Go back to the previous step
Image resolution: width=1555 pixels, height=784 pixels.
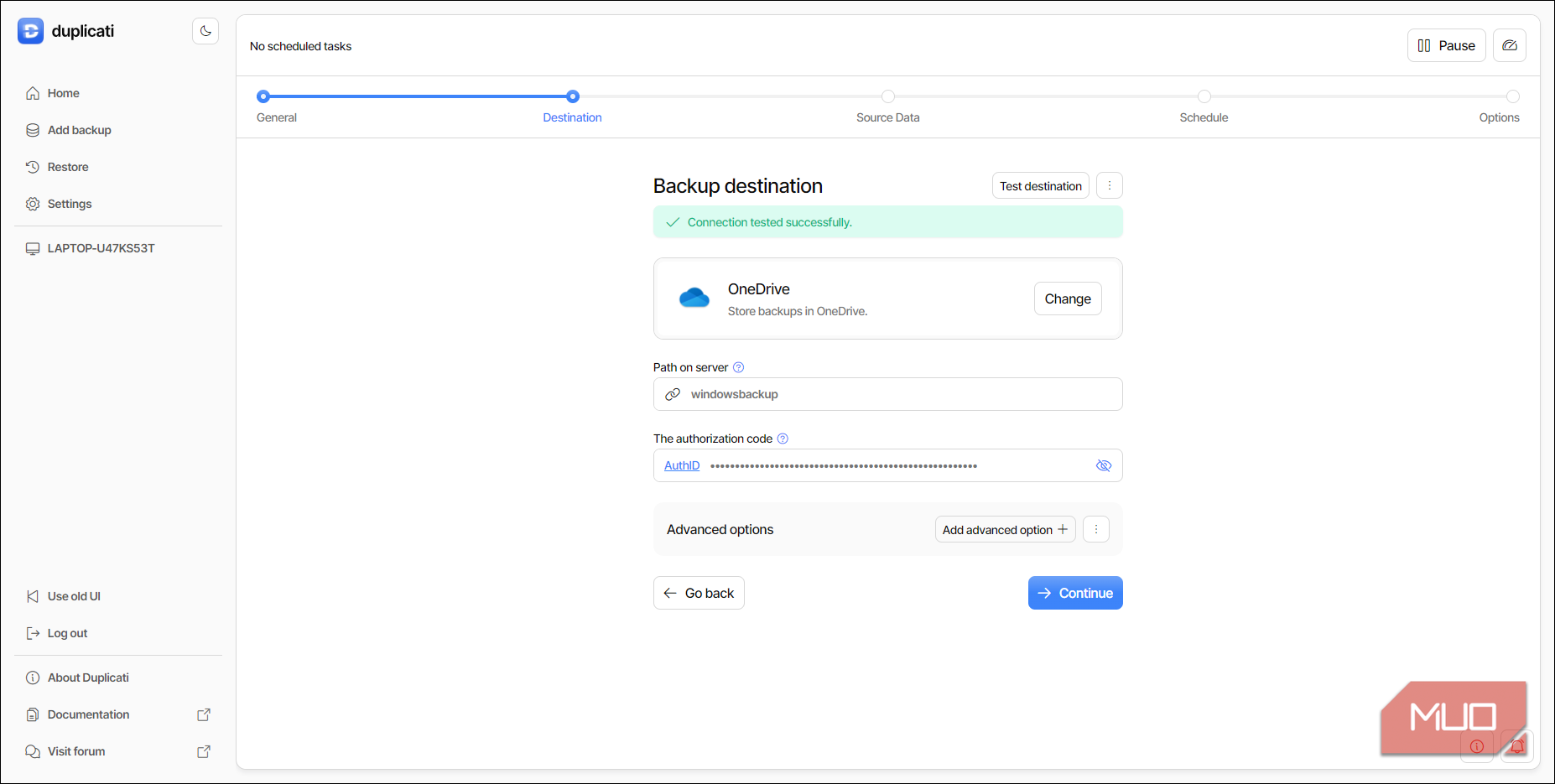(x=699, y=593)
